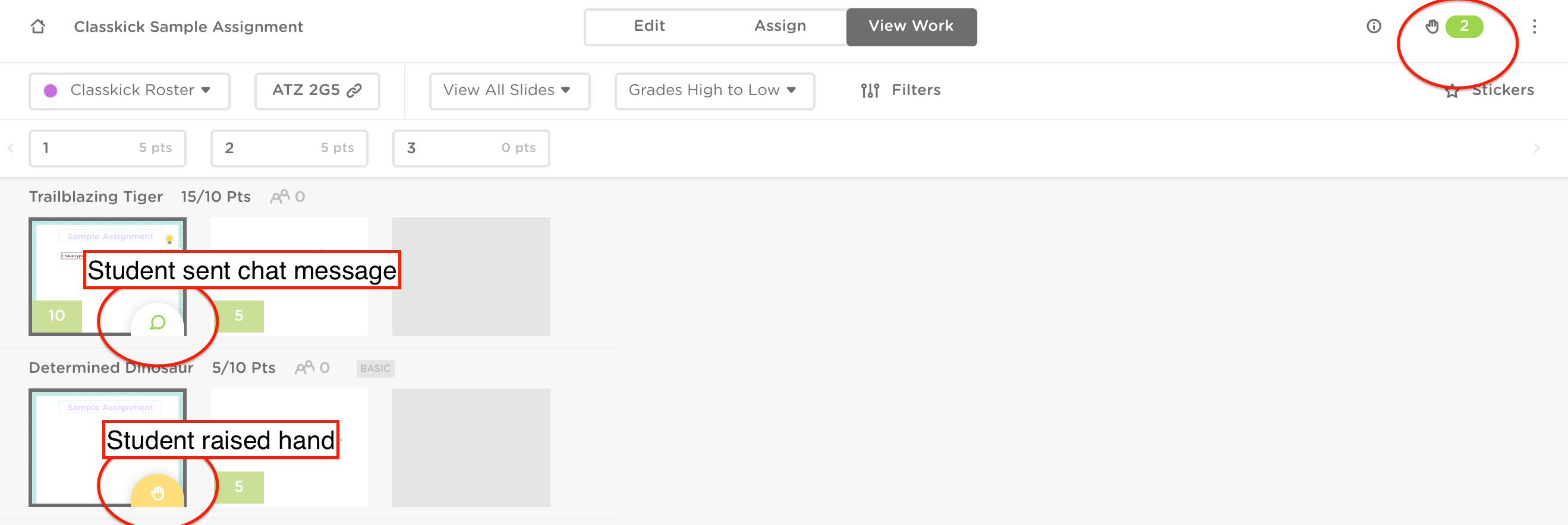The height and width of the screenshot is (525, 1568).
Task: Select the View Work tab
Action: 911,26
